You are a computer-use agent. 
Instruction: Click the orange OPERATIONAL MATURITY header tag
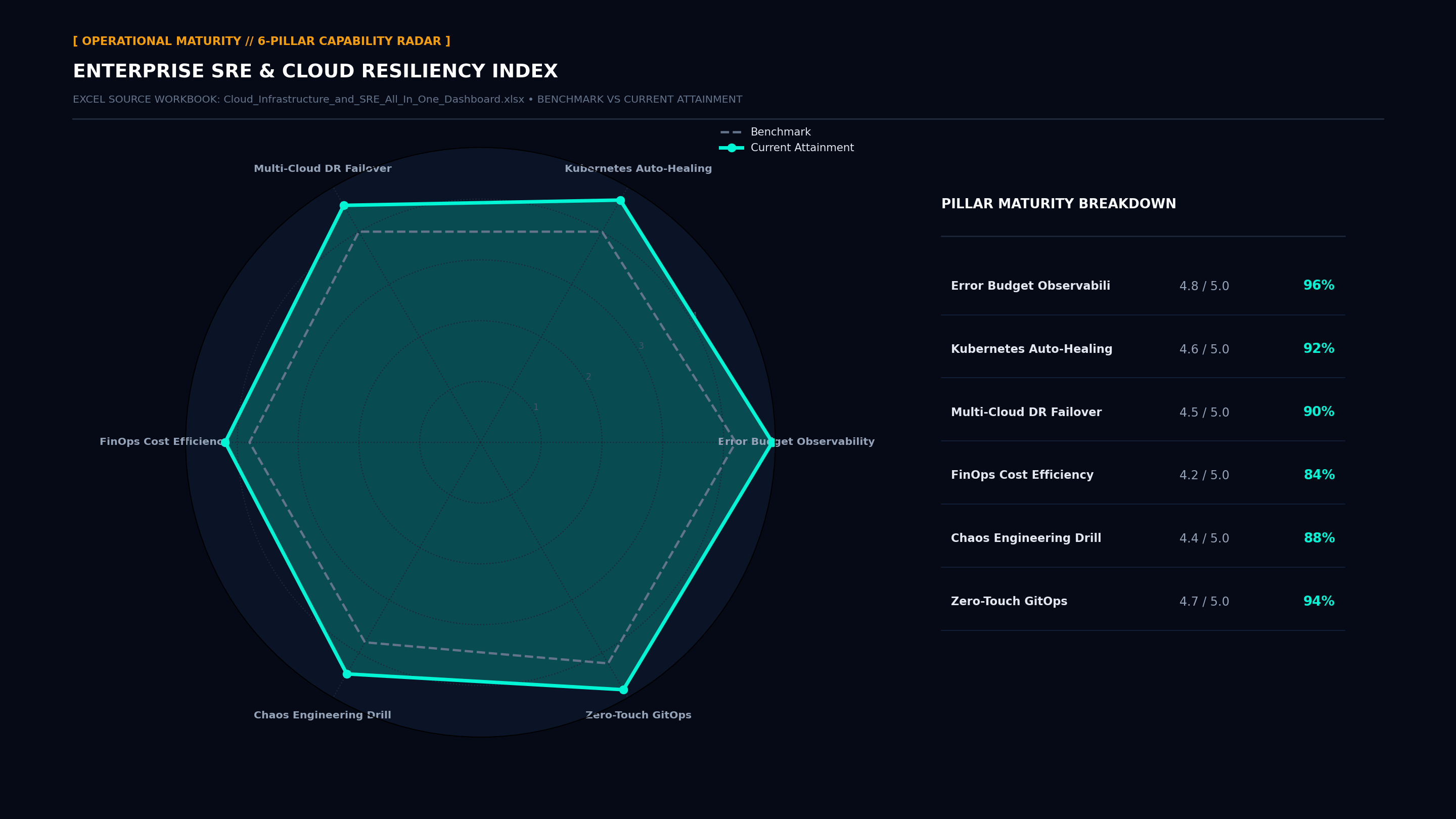tap(262, 41)
